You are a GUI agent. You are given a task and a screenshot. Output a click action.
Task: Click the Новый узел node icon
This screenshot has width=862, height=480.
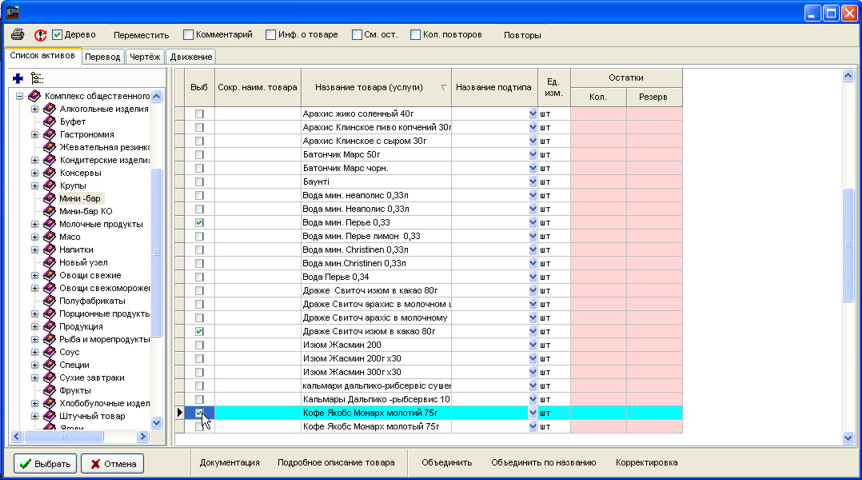49,263
